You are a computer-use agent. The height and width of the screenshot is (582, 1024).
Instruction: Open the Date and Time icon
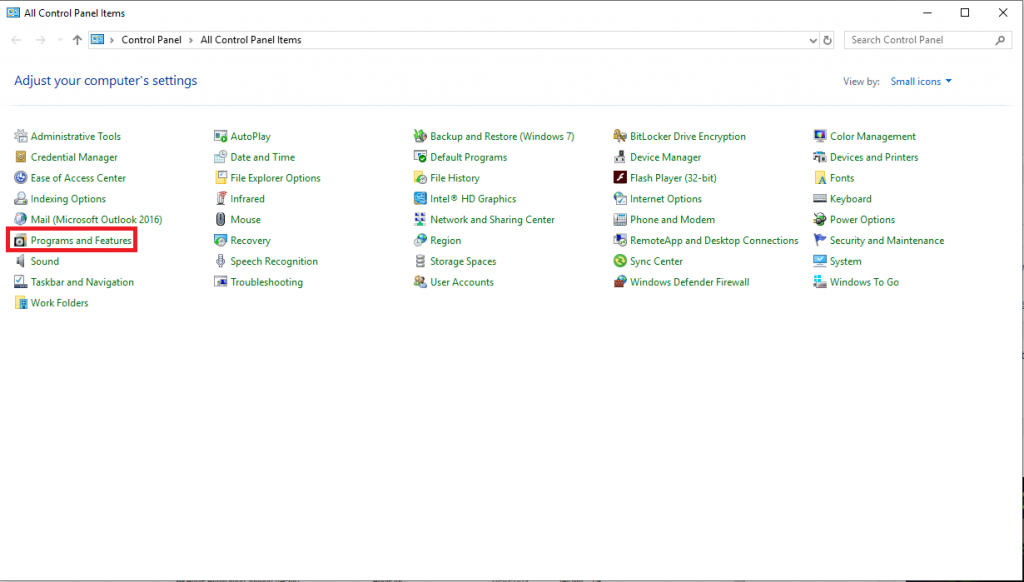coord(221,157)
